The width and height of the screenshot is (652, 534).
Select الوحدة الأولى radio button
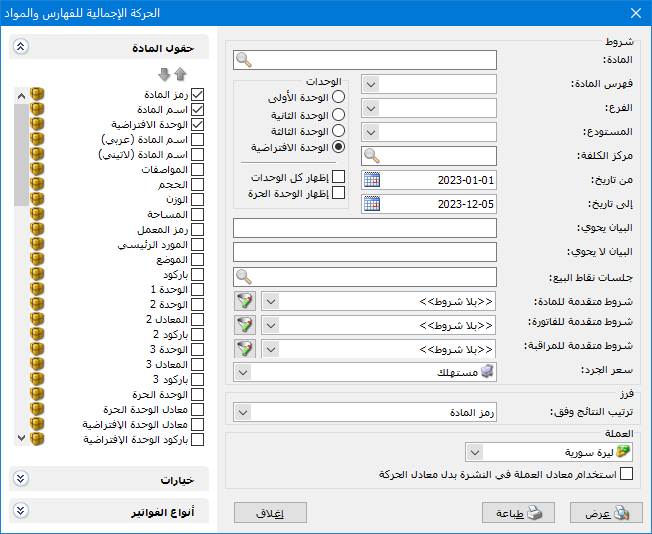338,97
